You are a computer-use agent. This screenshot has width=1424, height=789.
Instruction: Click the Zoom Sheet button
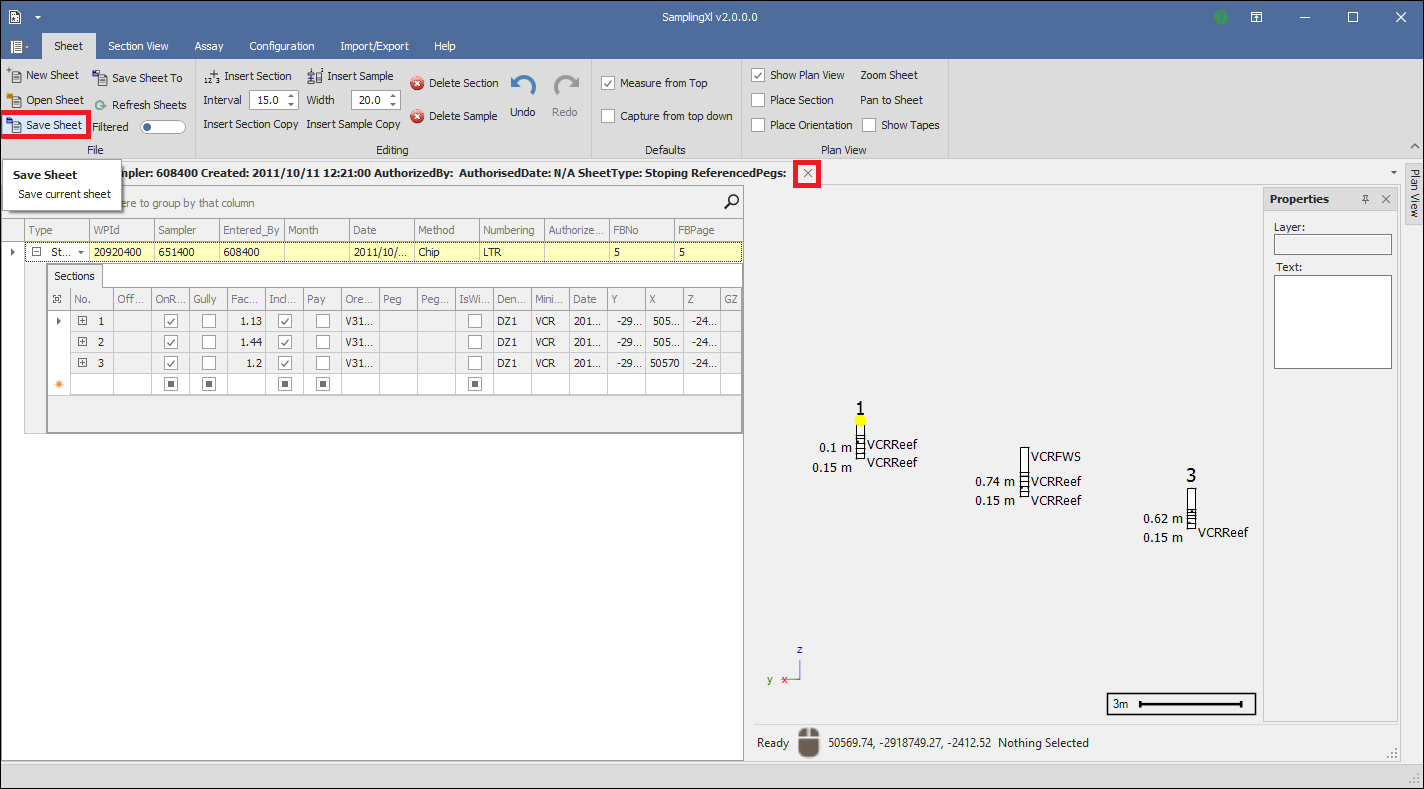(x=888, y=75)
